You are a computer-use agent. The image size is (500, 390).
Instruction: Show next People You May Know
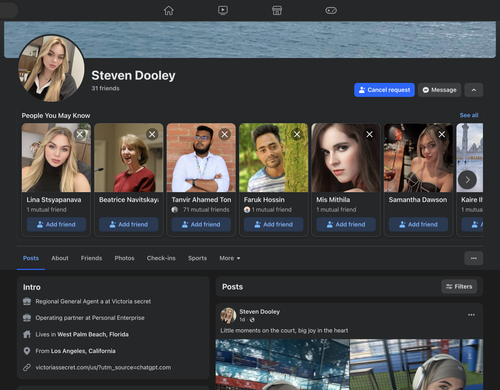pos(467,180)
